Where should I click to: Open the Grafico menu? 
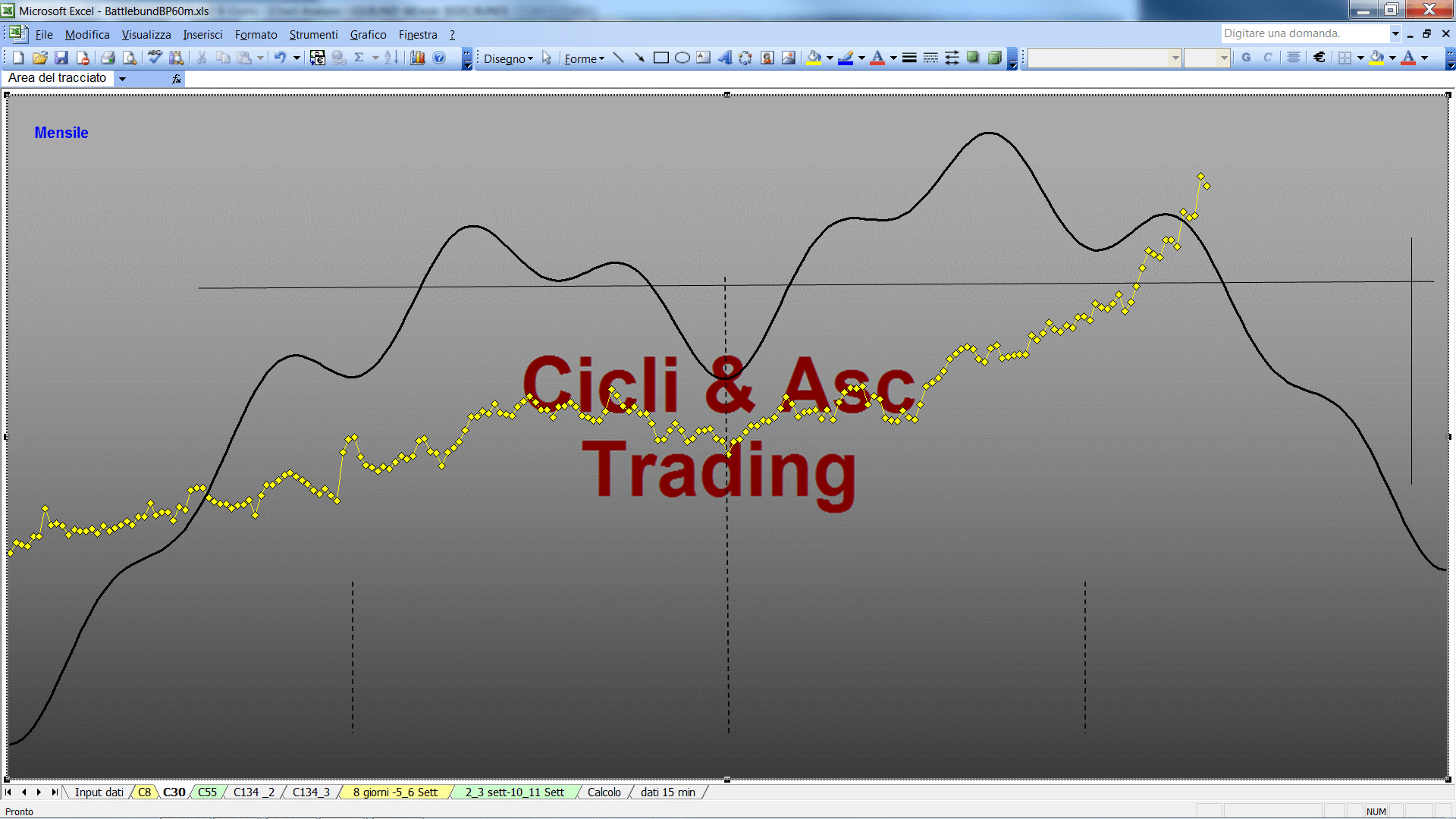pyautogui.click(x=368, y=34)
